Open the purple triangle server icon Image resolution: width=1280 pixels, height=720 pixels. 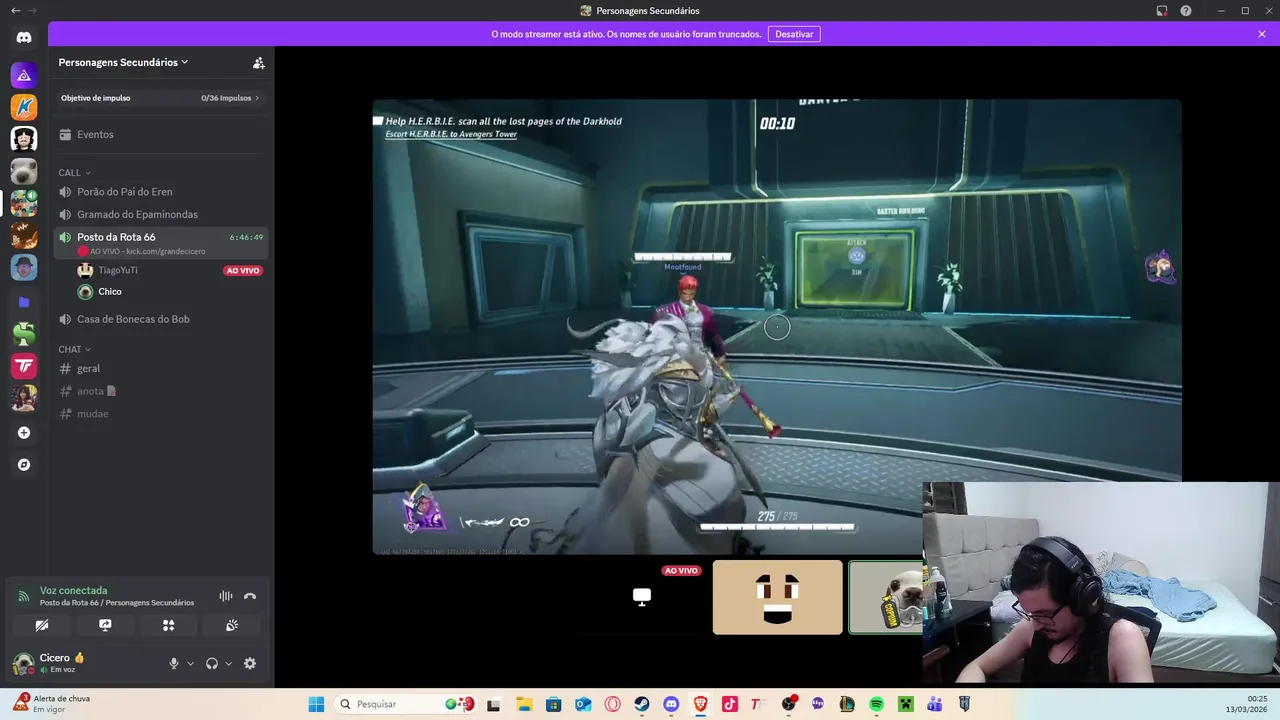click(24, 75)
